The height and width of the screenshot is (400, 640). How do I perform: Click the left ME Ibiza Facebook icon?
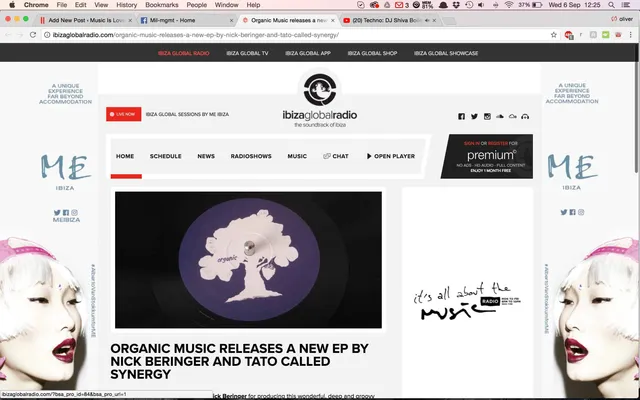click(66, 212)
